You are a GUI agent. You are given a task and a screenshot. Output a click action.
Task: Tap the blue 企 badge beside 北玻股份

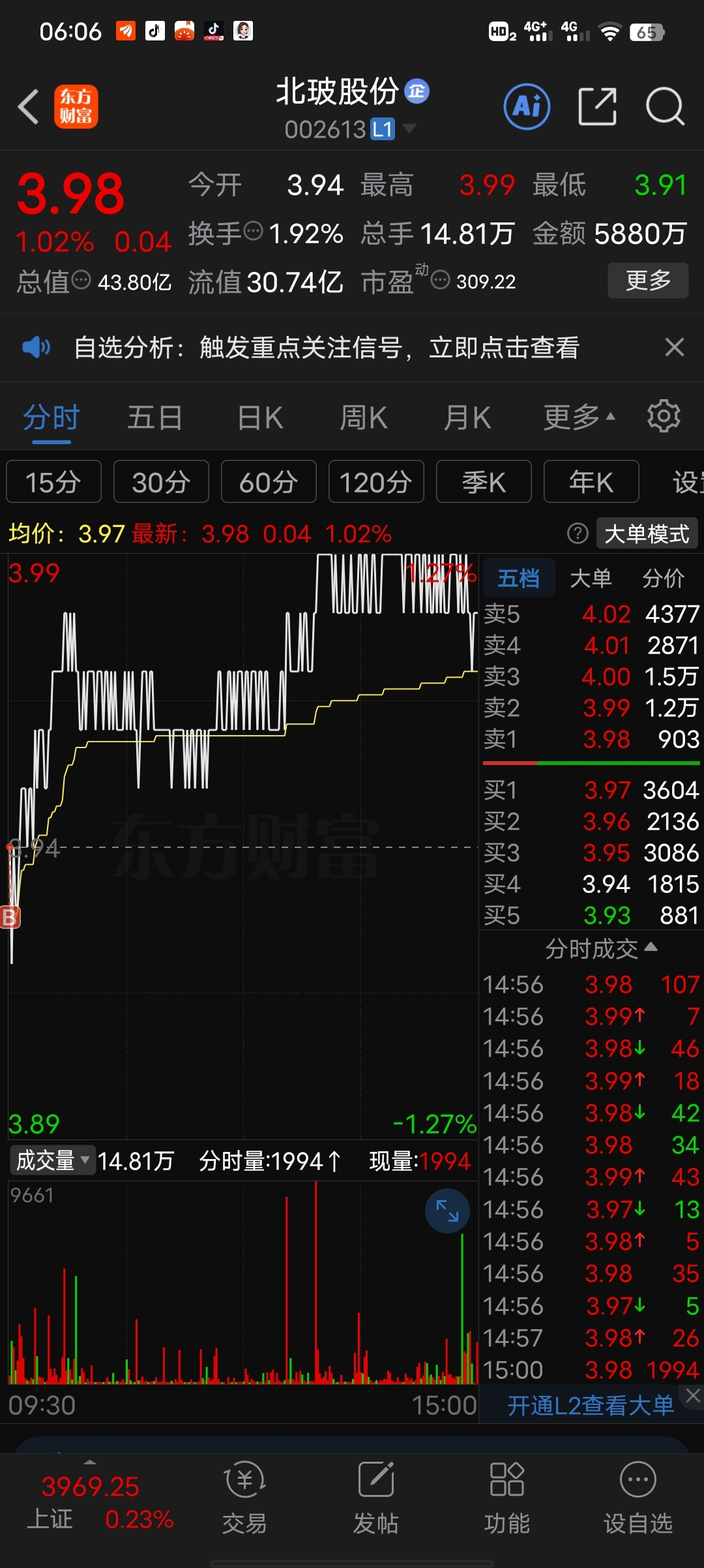coord(417,91)
